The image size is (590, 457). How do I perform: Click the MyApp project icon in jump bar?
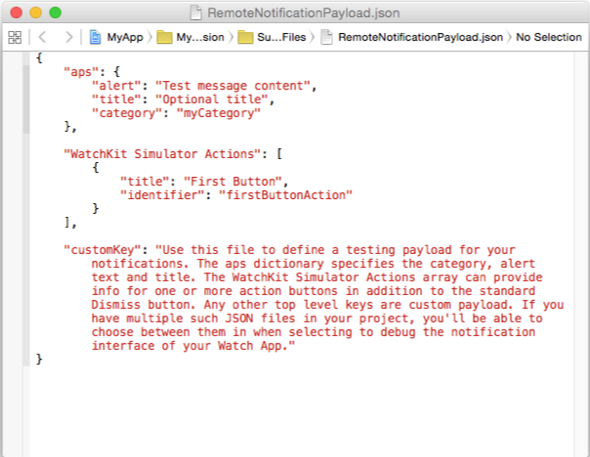[95, 37]
